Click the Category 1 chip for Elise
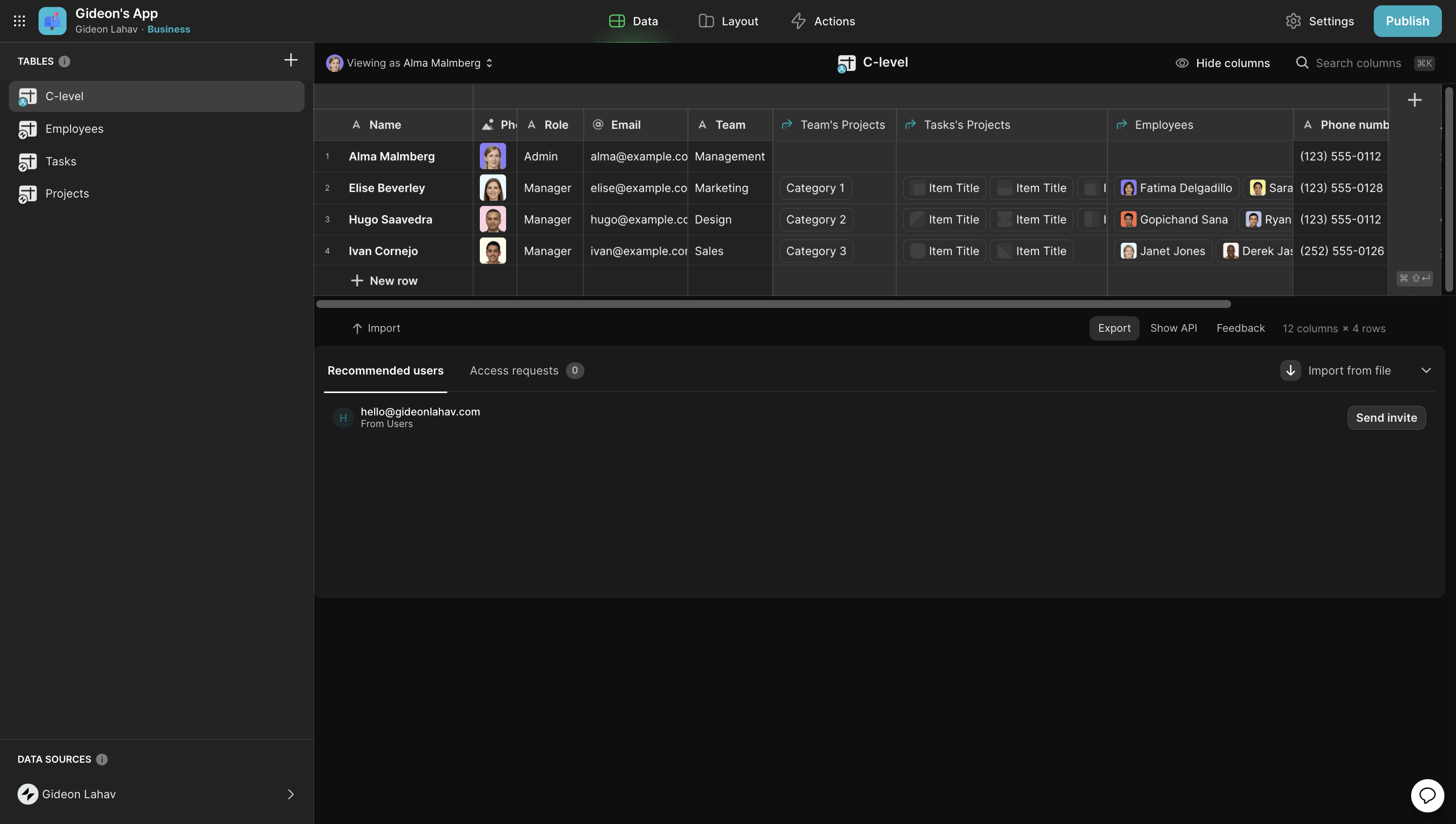This screenshot has width=1456, height=824. tap(815, 188)
